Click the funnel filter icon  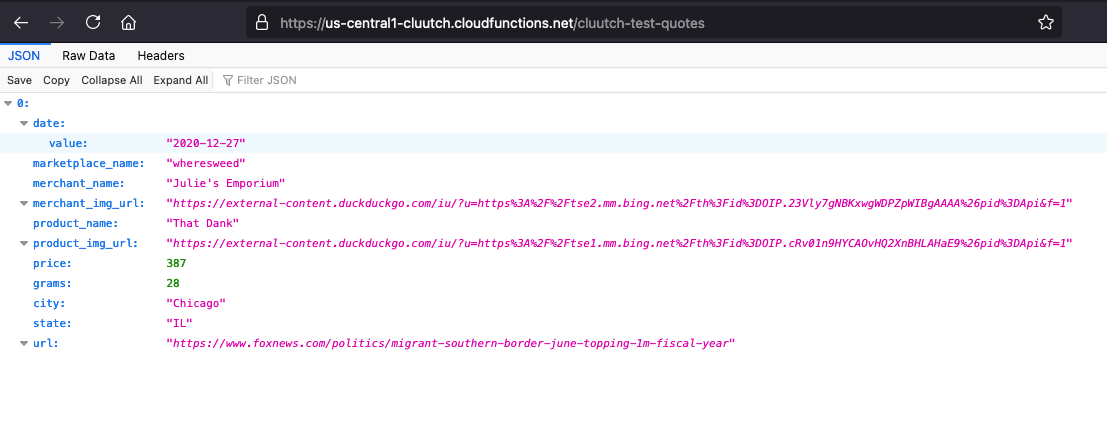tap(227, 81)
